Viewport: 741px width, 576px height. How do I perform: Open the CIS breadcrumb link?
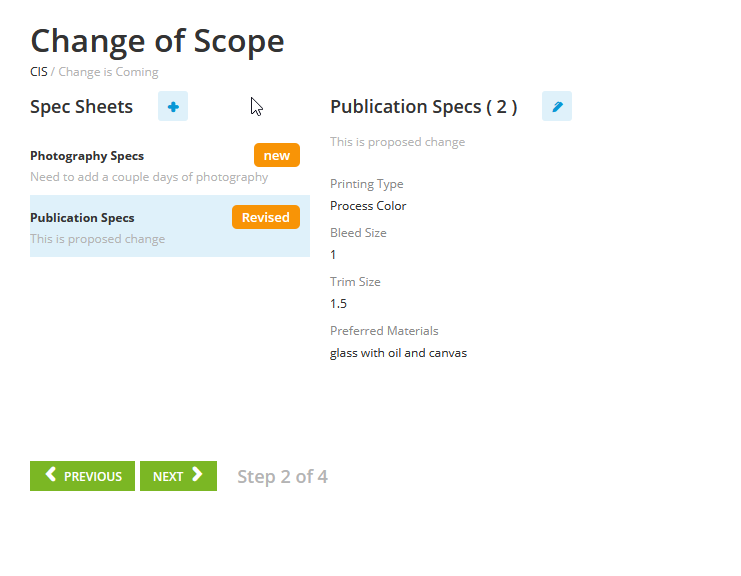click(x=39, y=72)
